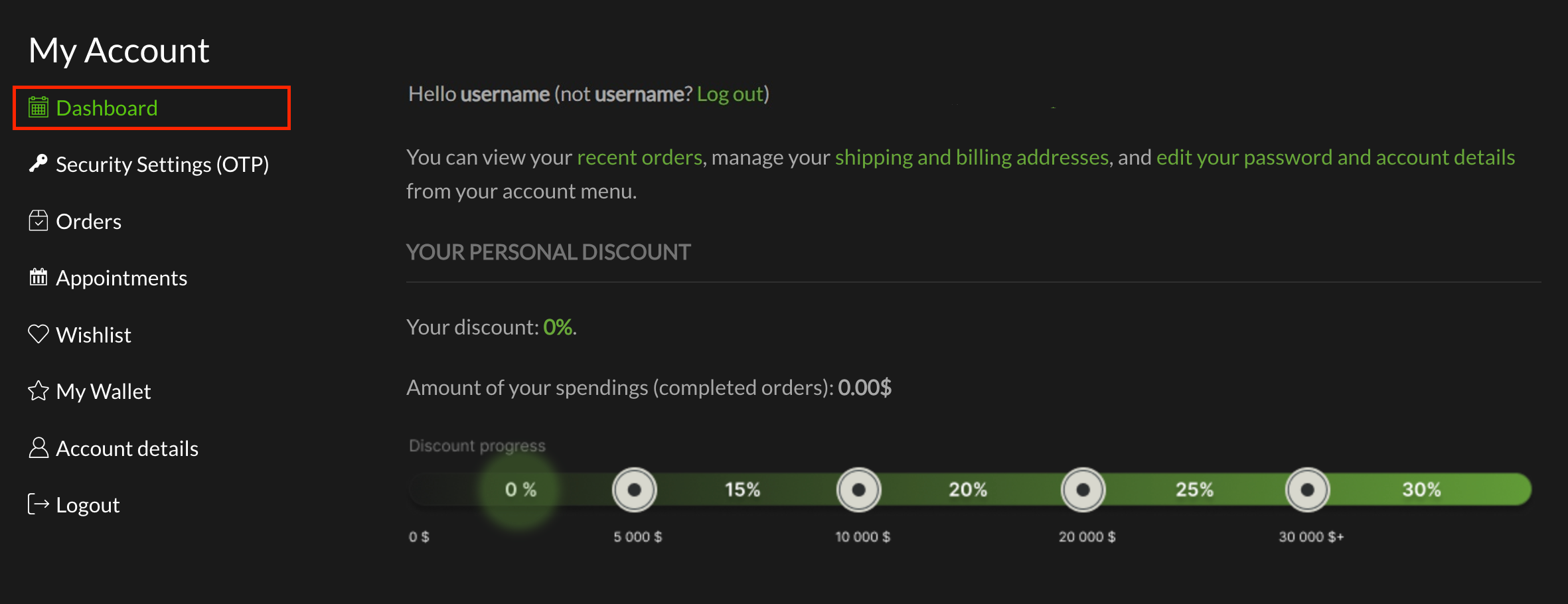The width and height of the screenshot is (1568, 604).
Task: Open the Wishlist page from the sidebar
Action: [x=94, y=335]
